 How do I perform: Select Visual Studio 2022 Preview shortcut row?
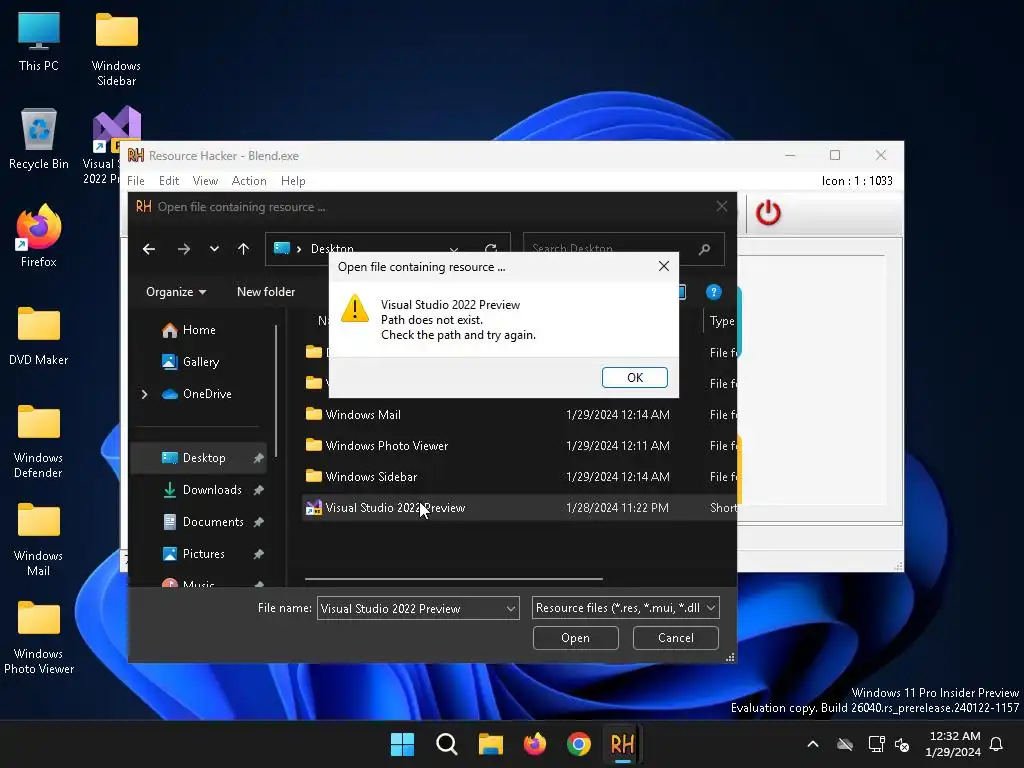(x=520, y=507)
